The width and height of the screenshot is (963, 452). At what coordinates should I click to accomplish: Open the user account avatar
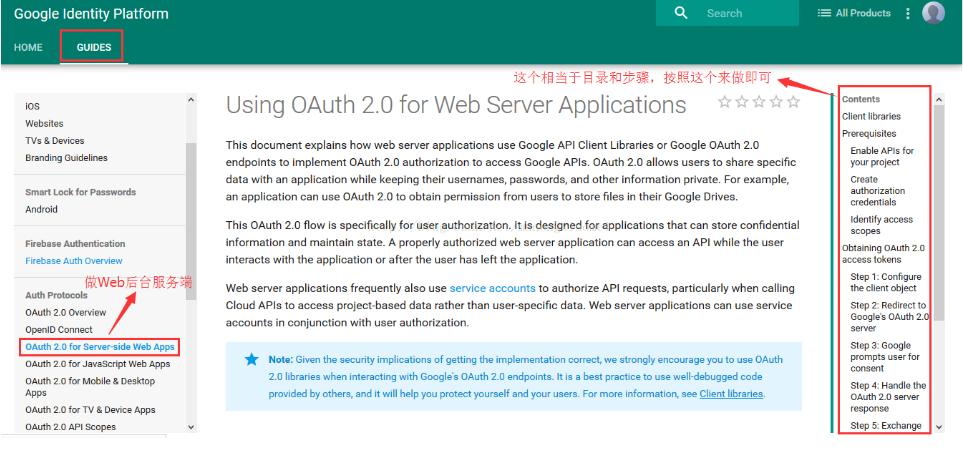[x=933, y=13]
